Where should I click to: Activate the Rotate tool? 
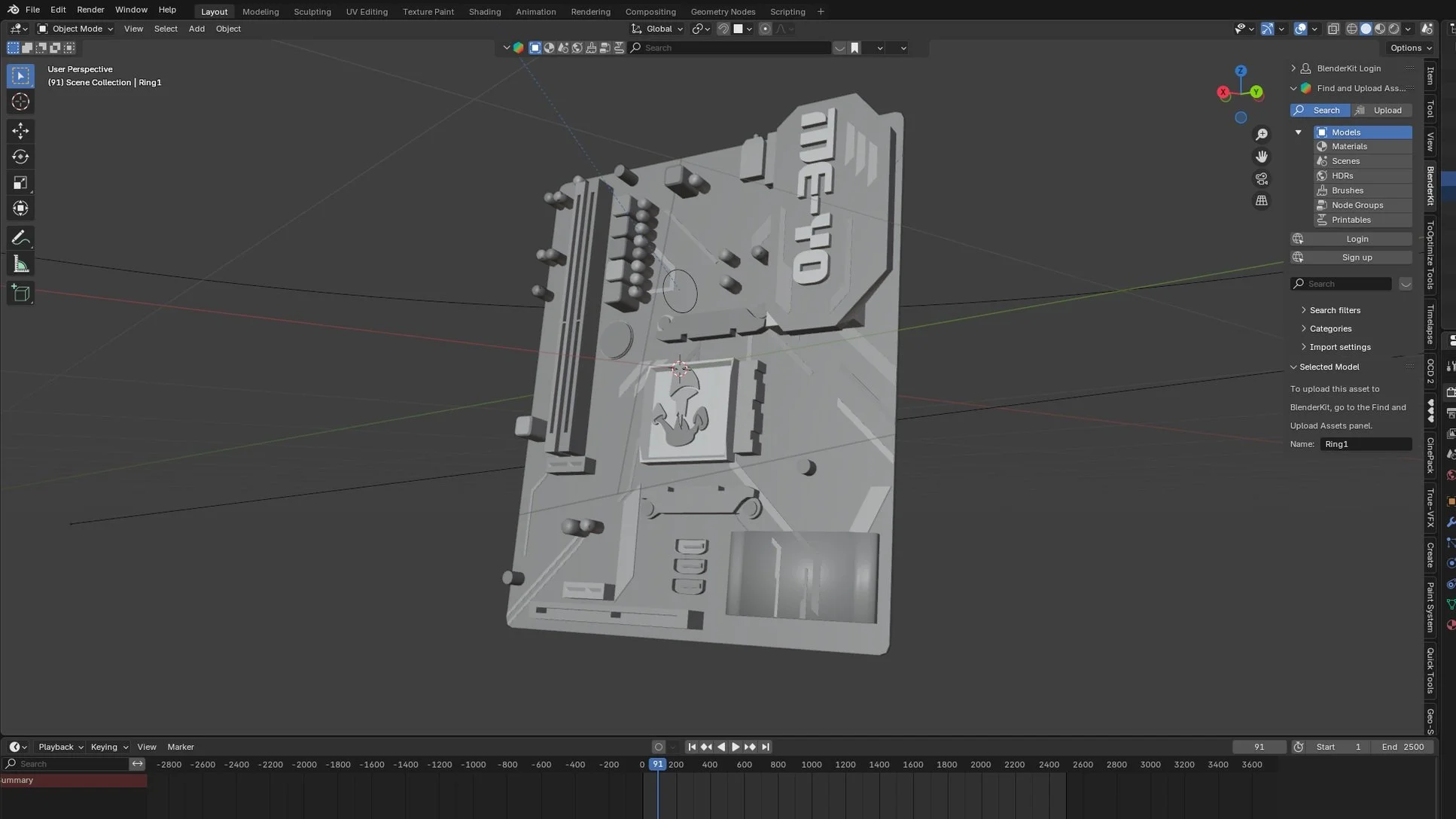click(20, 157)
